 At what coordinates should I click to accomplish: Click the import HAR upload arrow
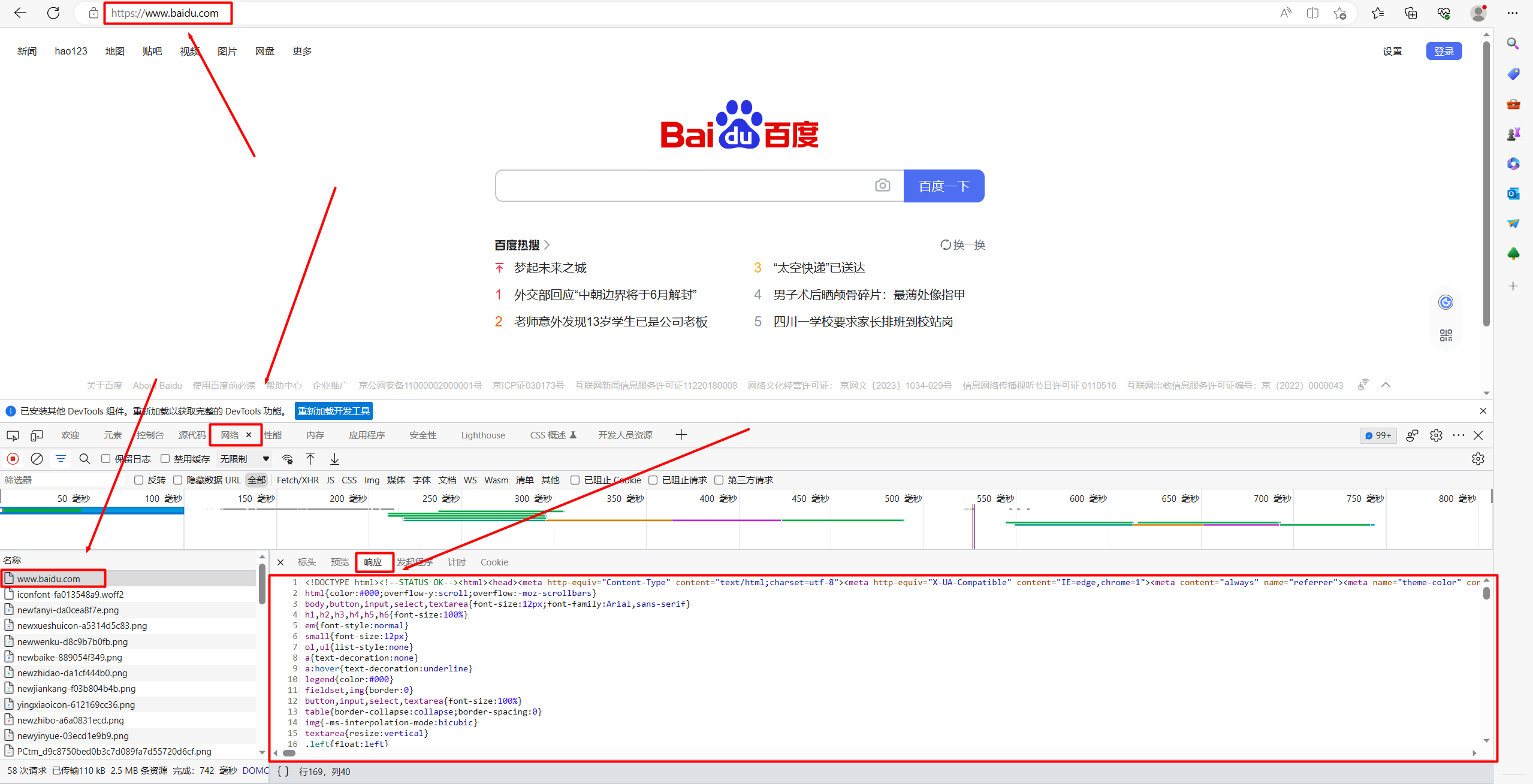click(x=310, y=459)
